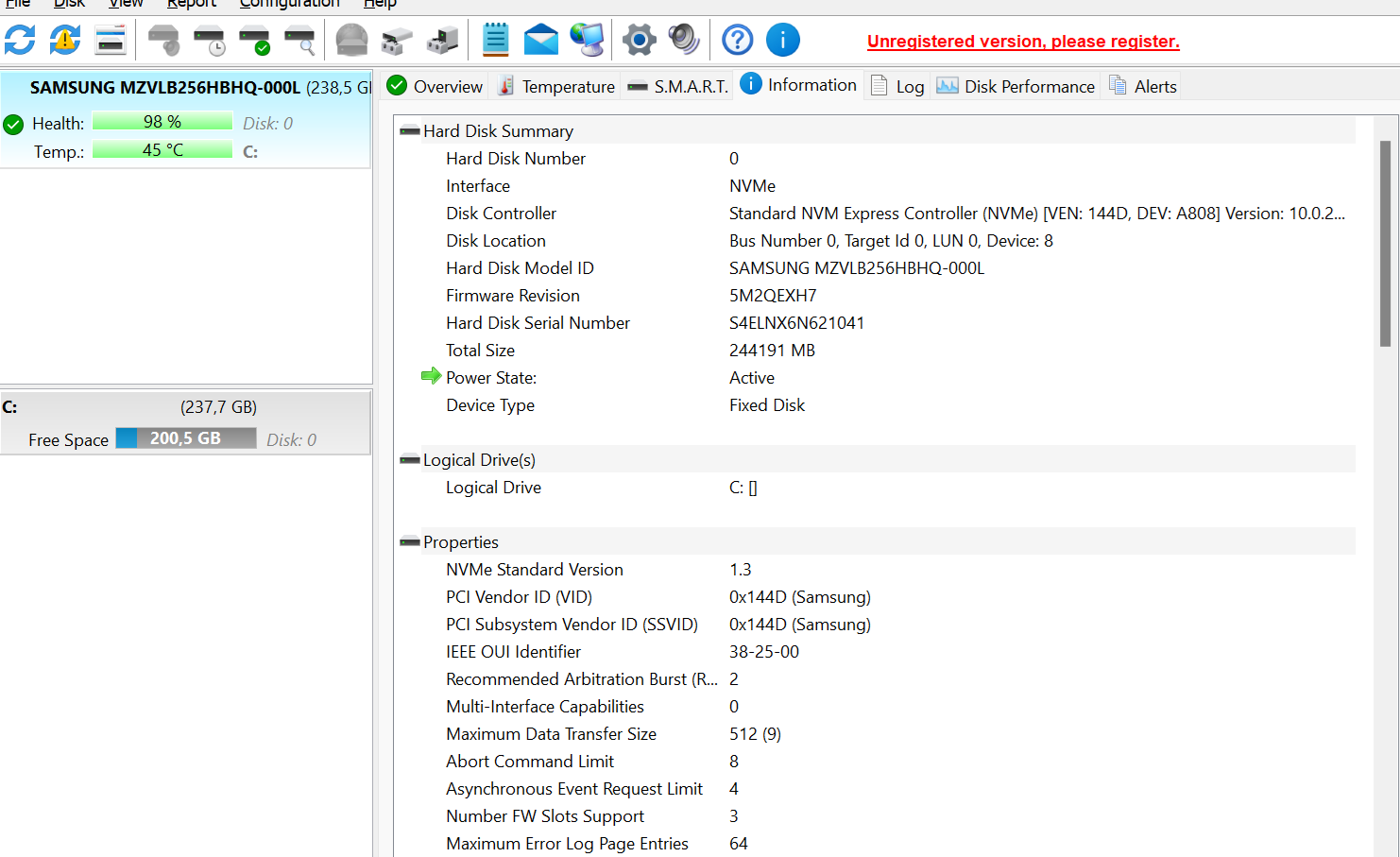The image size is (1400, 857).
Task: Click refresh icon with yellow warning sign
Action: [x=65, y=40]
